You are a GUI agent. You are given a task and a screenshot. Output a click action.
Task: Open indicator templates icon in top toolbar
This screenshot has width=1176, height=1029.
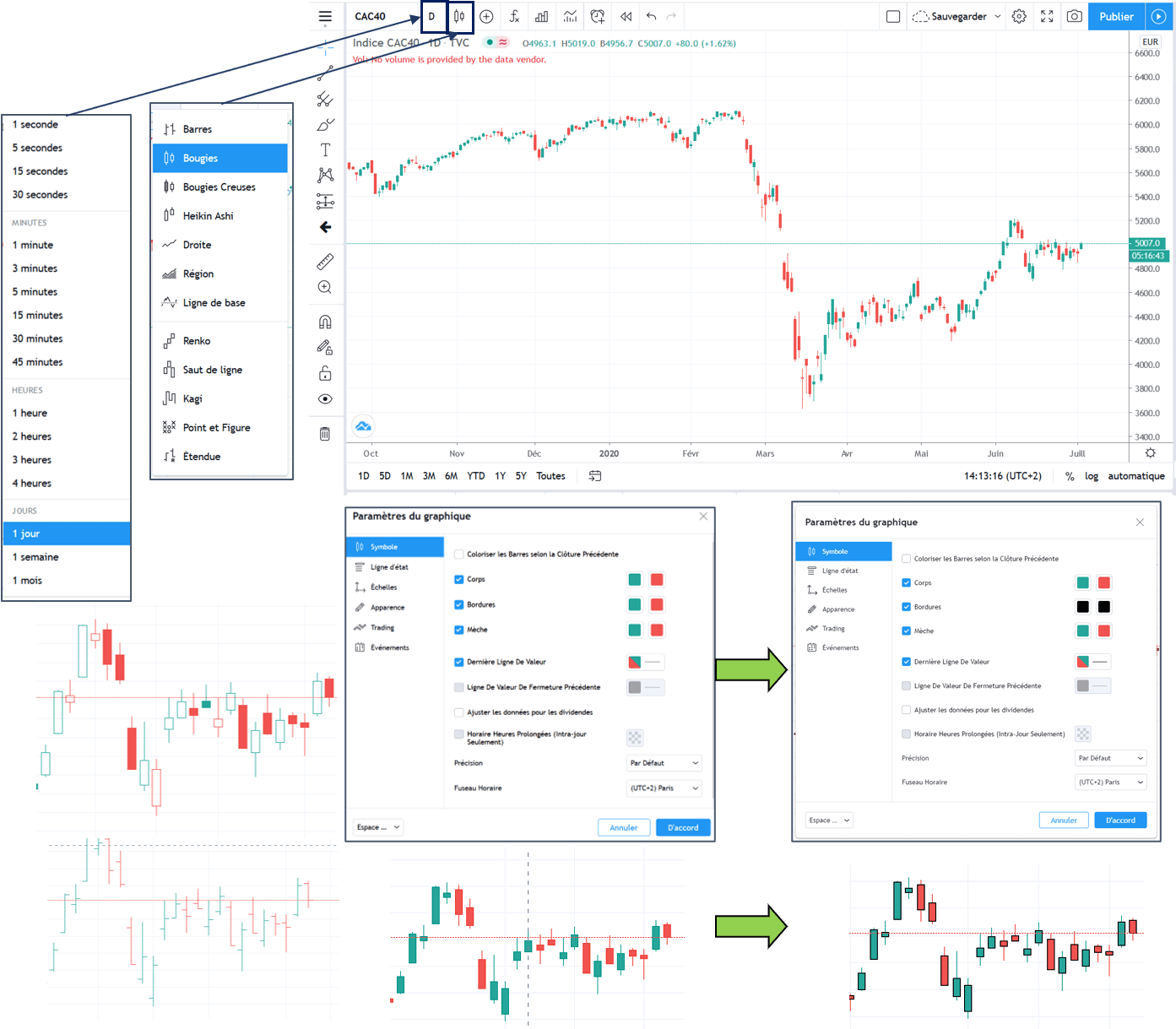tap(570, 16)
